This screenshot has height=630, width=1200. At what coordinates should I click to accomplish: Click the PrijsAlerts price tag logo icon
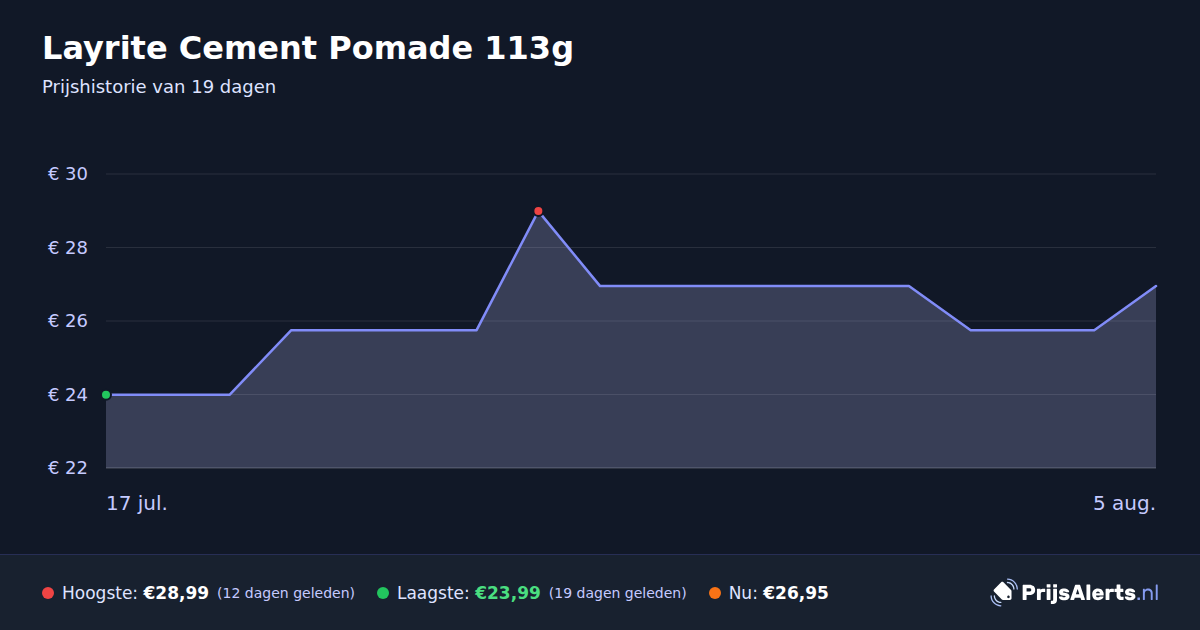pos(1003,592)
